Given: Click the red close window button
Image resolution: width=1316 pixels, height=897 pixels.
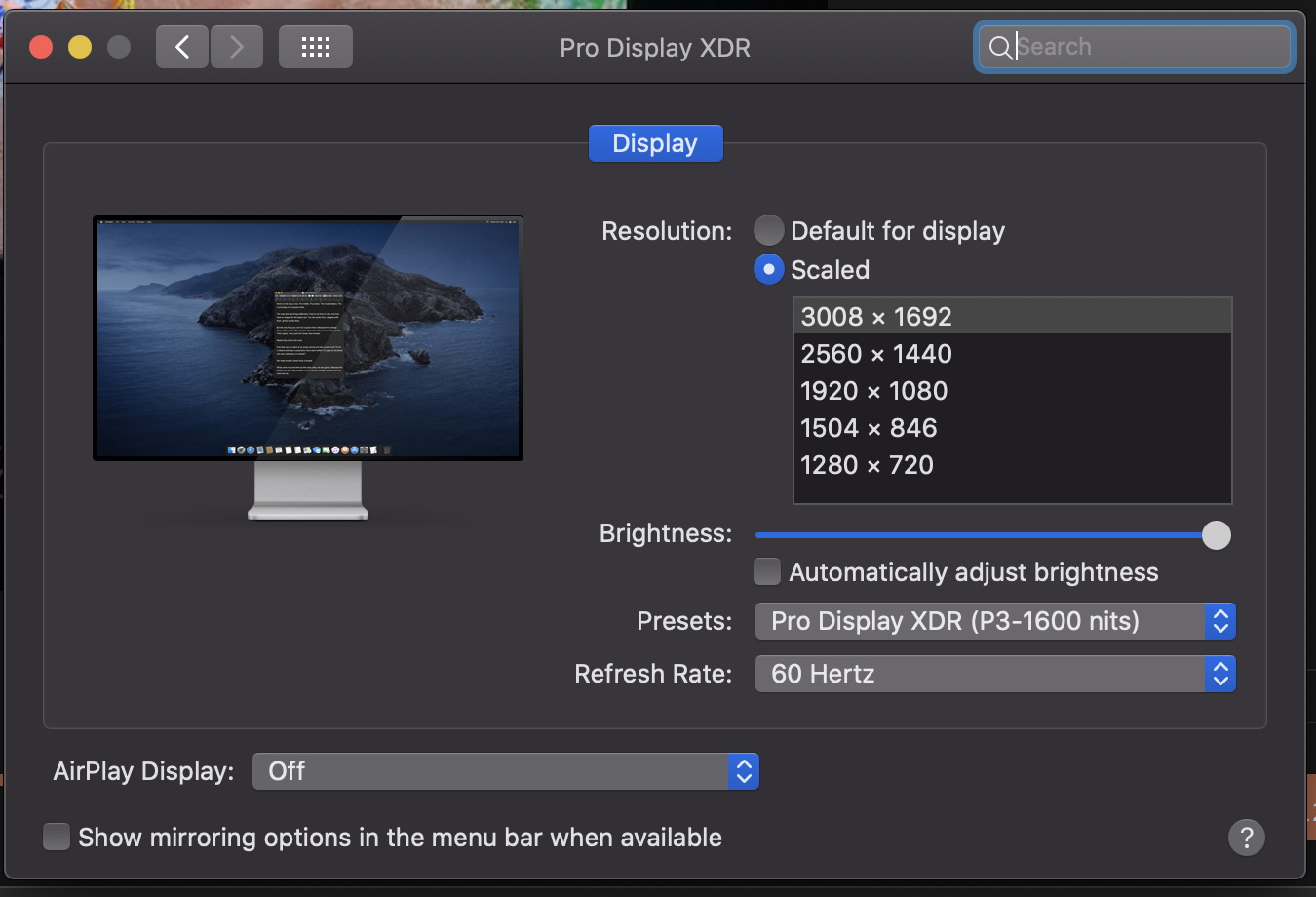Looking at the screenshot, I should point(41,47).
